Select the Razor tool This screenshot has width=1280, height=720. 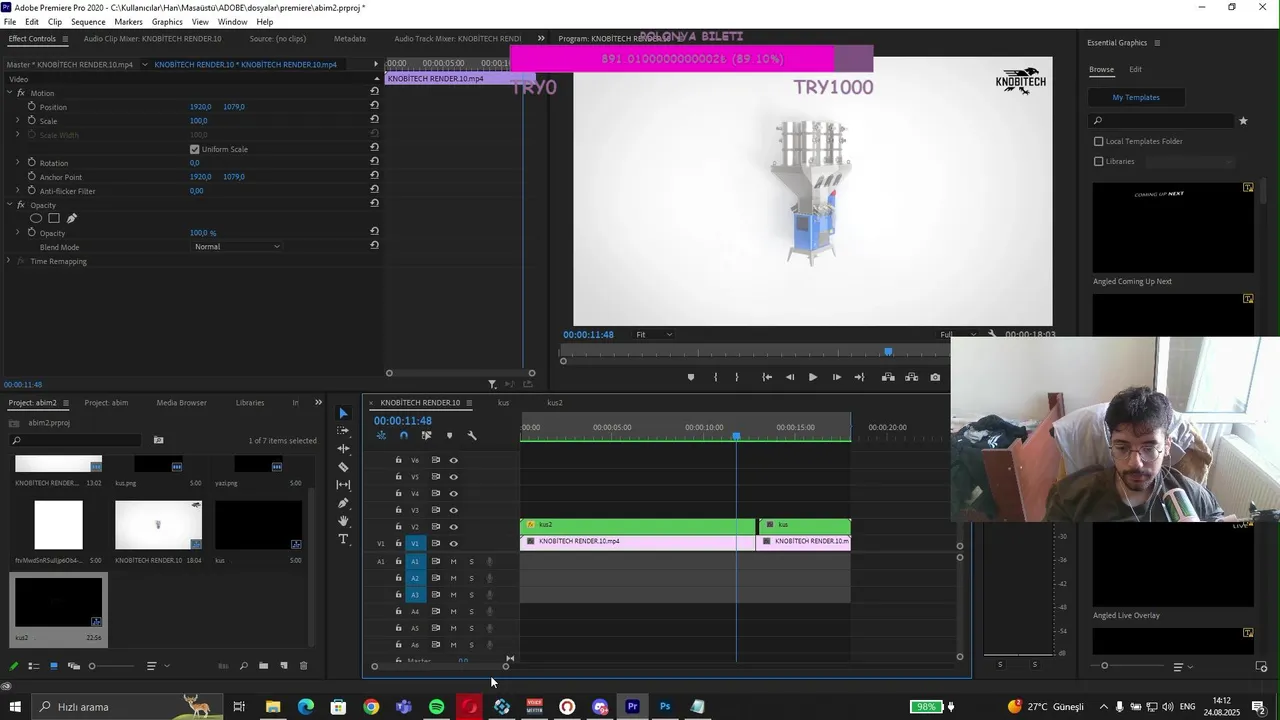pos(343,467)
